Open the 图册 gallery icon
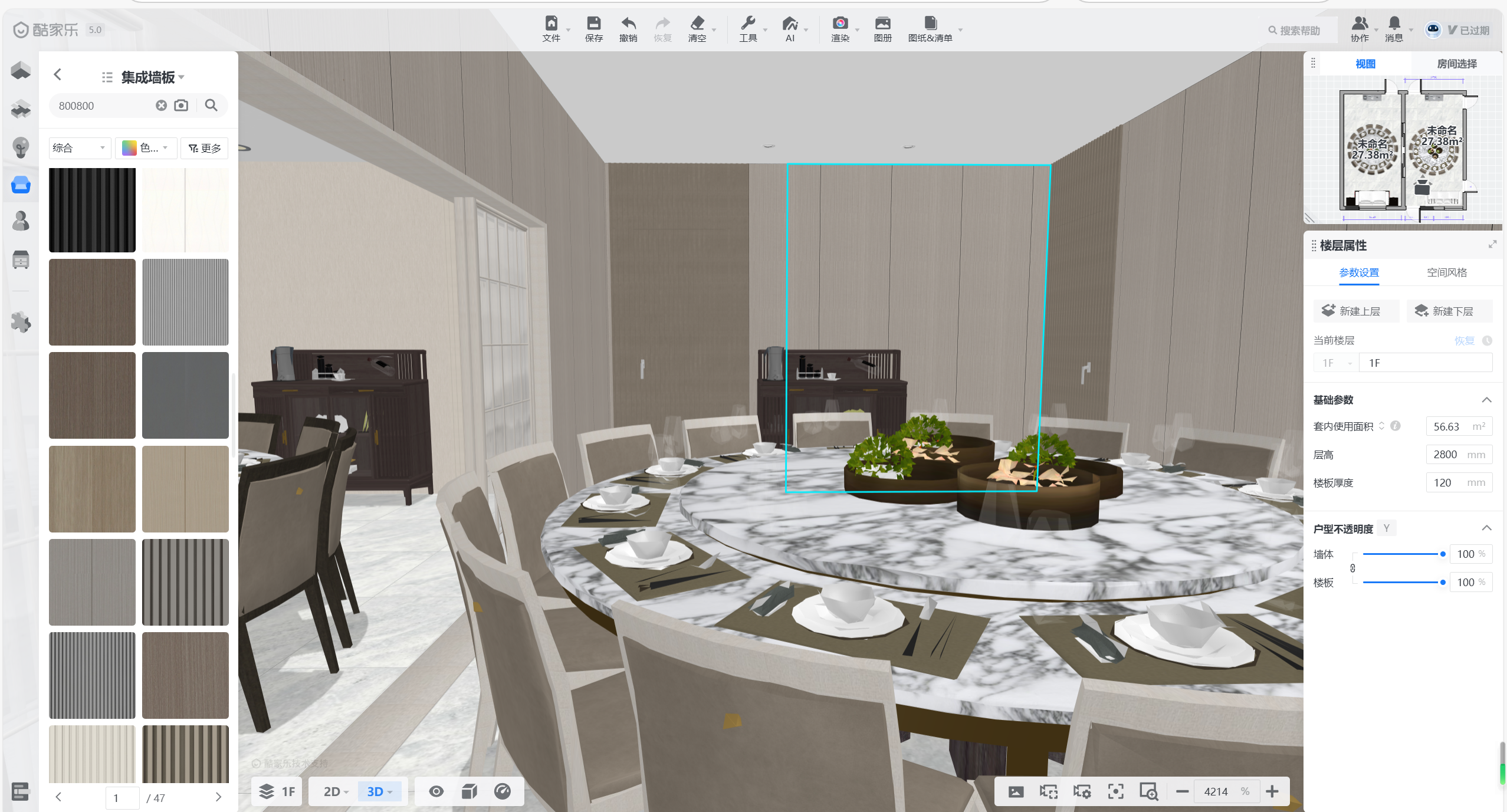Image resolution: width=1507 pixels, height=812 pixels. tap(882, 24)
